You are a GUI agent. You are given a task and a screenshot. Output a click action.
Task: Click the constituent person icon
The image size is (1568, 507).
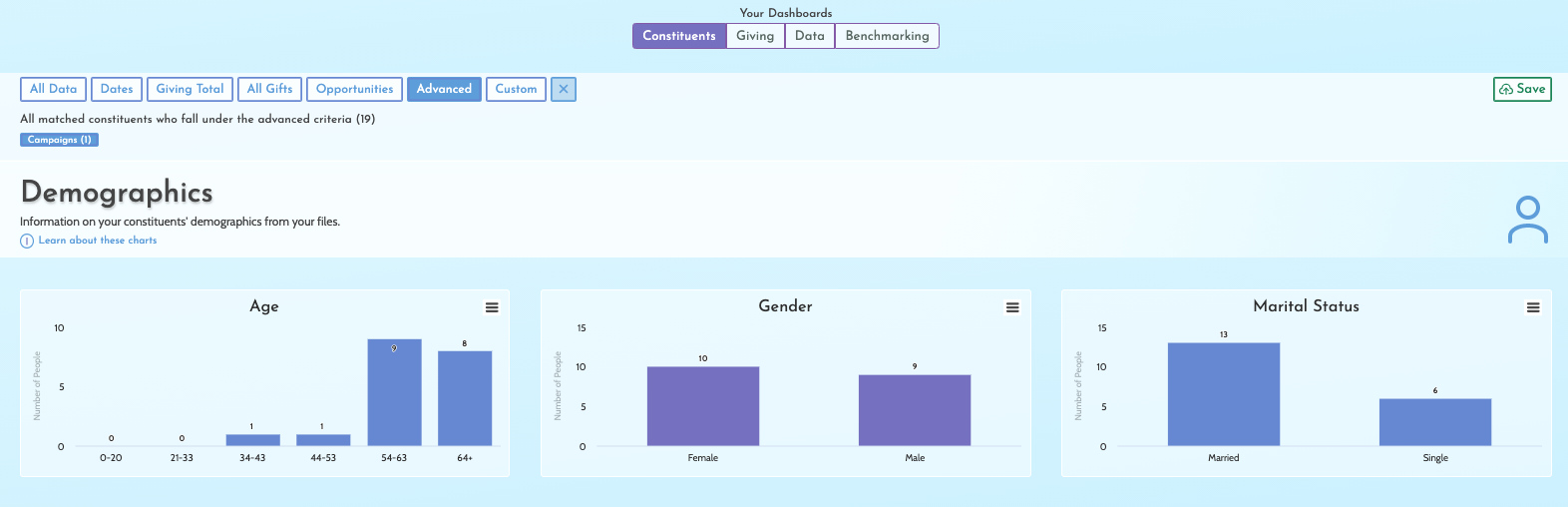click(x=1527, y=221)
